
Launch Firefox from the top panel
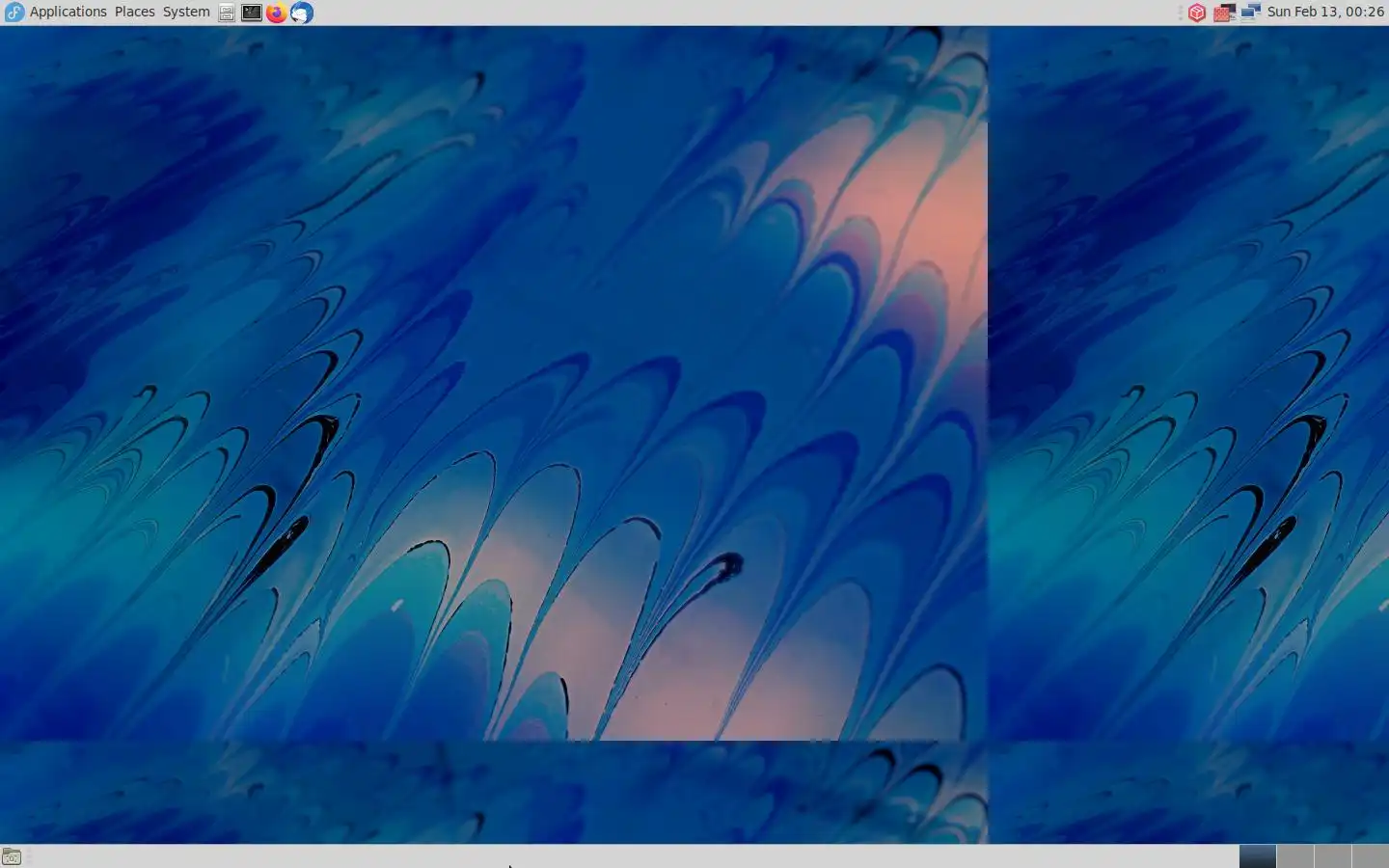(x=277, y=13)
